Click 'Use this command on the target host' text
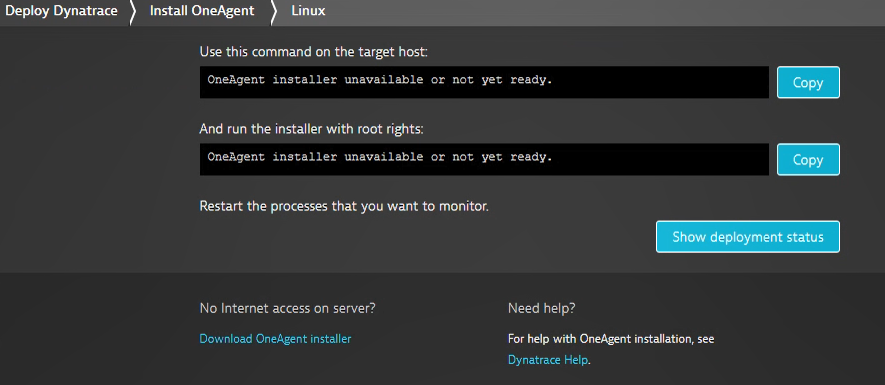The height and width of the screenshot is (385, 885). click(x=314, y=52)
